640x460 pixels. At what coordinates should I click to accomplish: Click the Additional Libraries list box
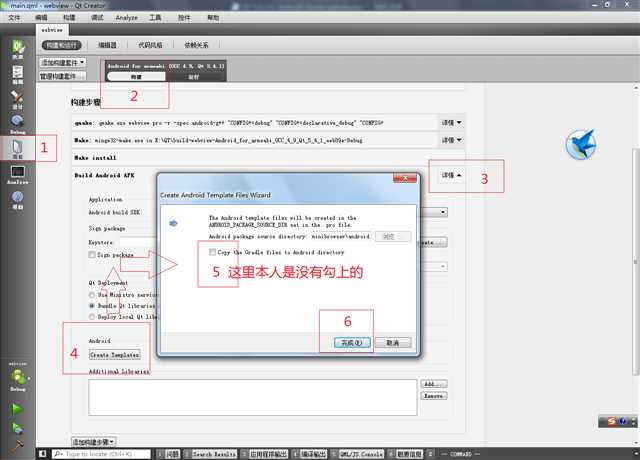pos(253,398)
